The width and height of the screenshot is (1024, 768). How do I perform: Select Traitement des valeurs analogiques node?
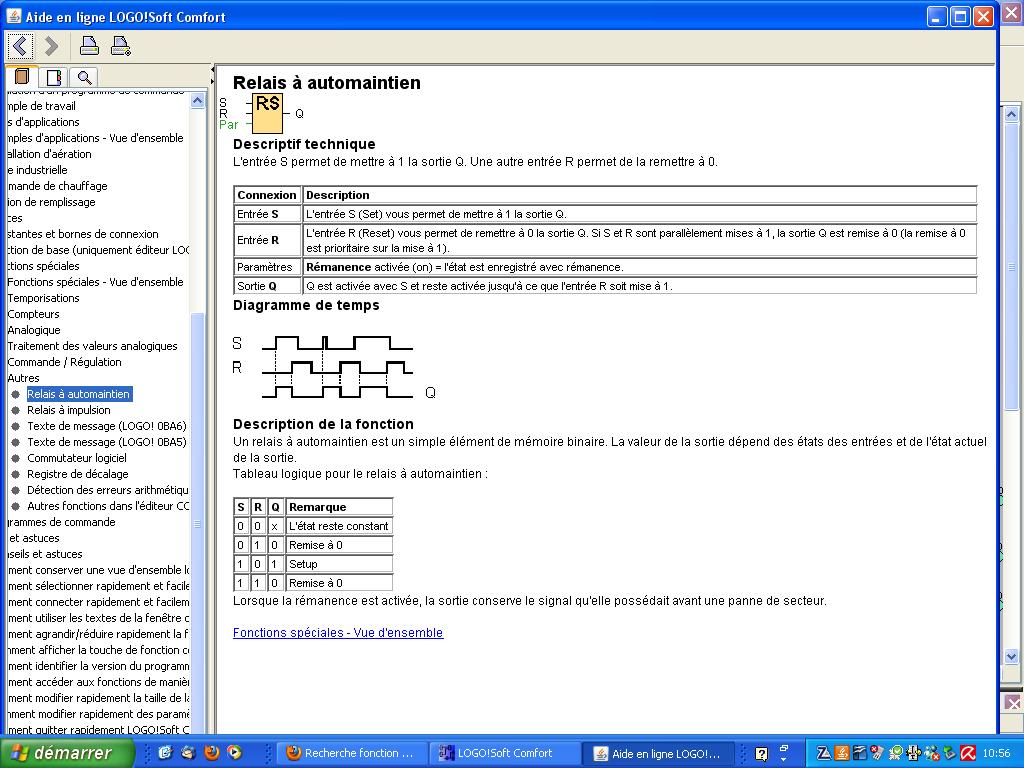92,346
